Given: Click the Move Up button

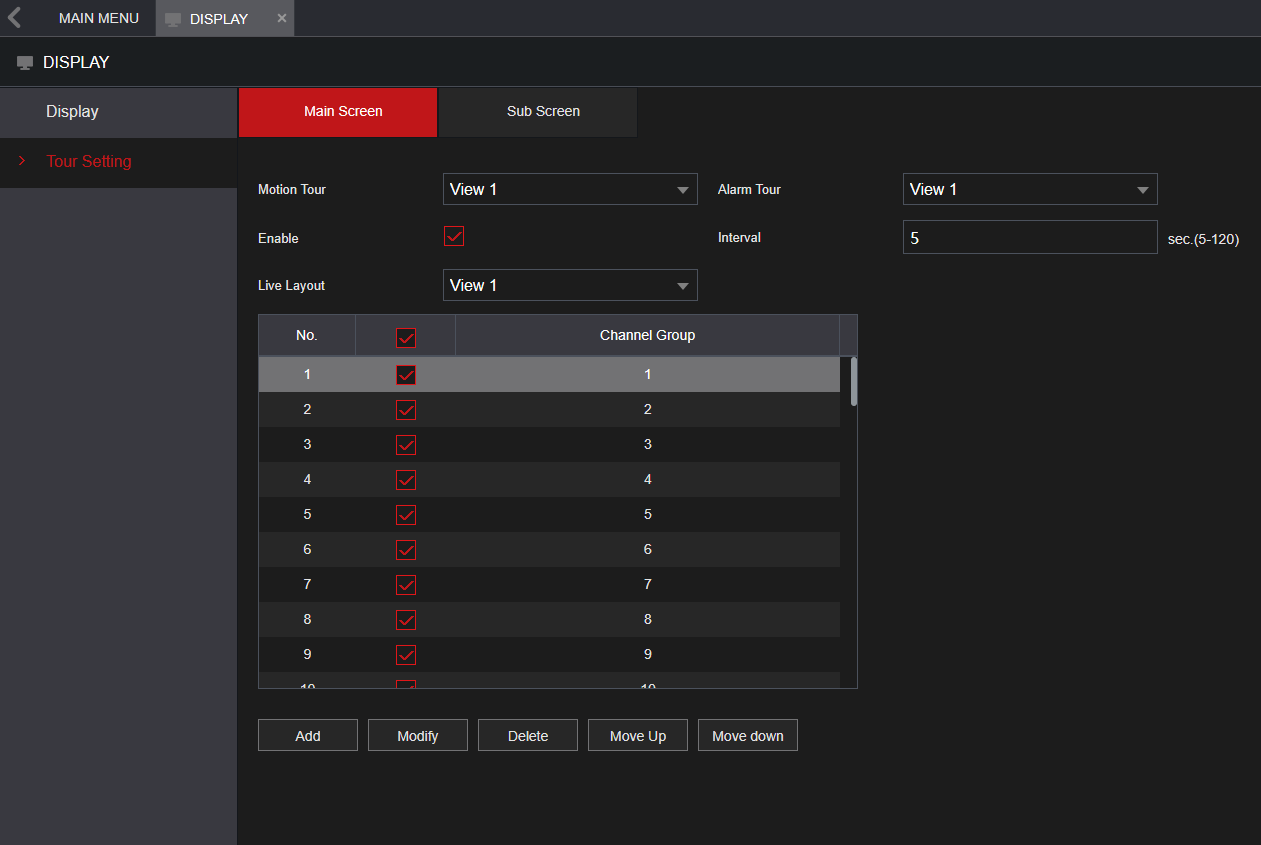Looking at the screenshot, I should point(638,735).
